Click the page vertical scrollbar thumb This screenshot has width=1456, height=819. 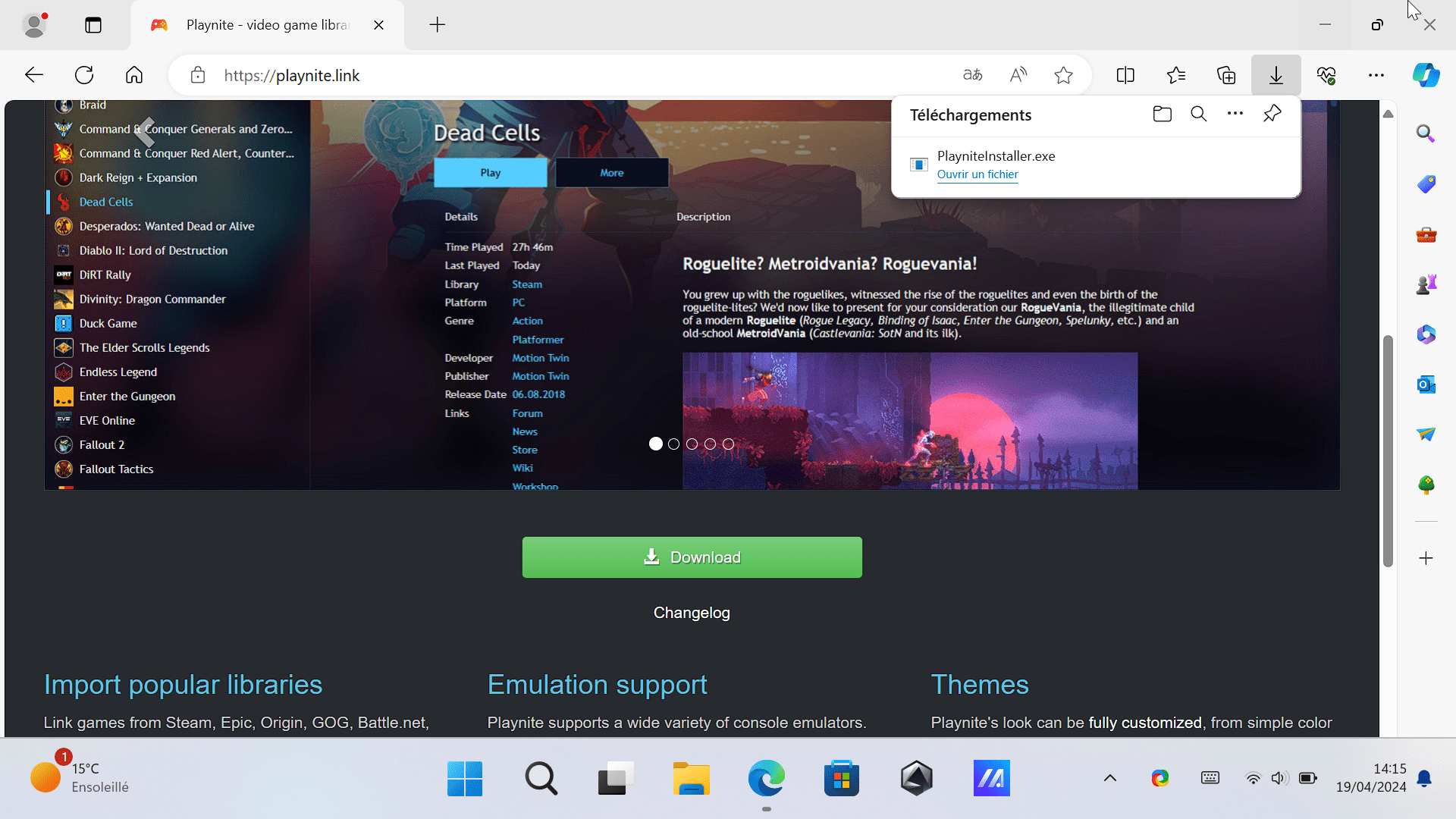point(1389,451)
